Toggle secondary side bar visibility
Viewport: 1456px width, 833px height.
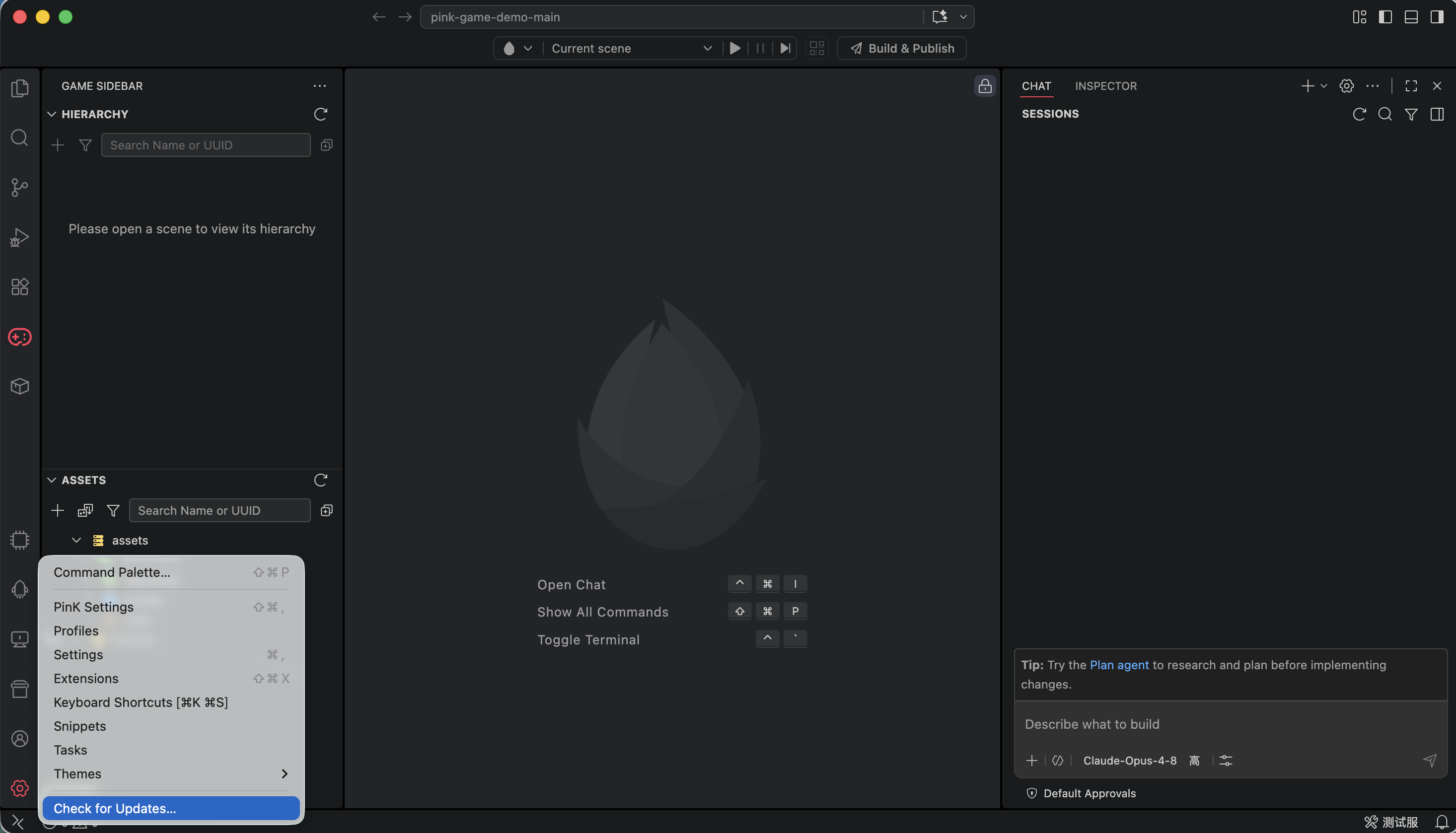pos(1437,16)
